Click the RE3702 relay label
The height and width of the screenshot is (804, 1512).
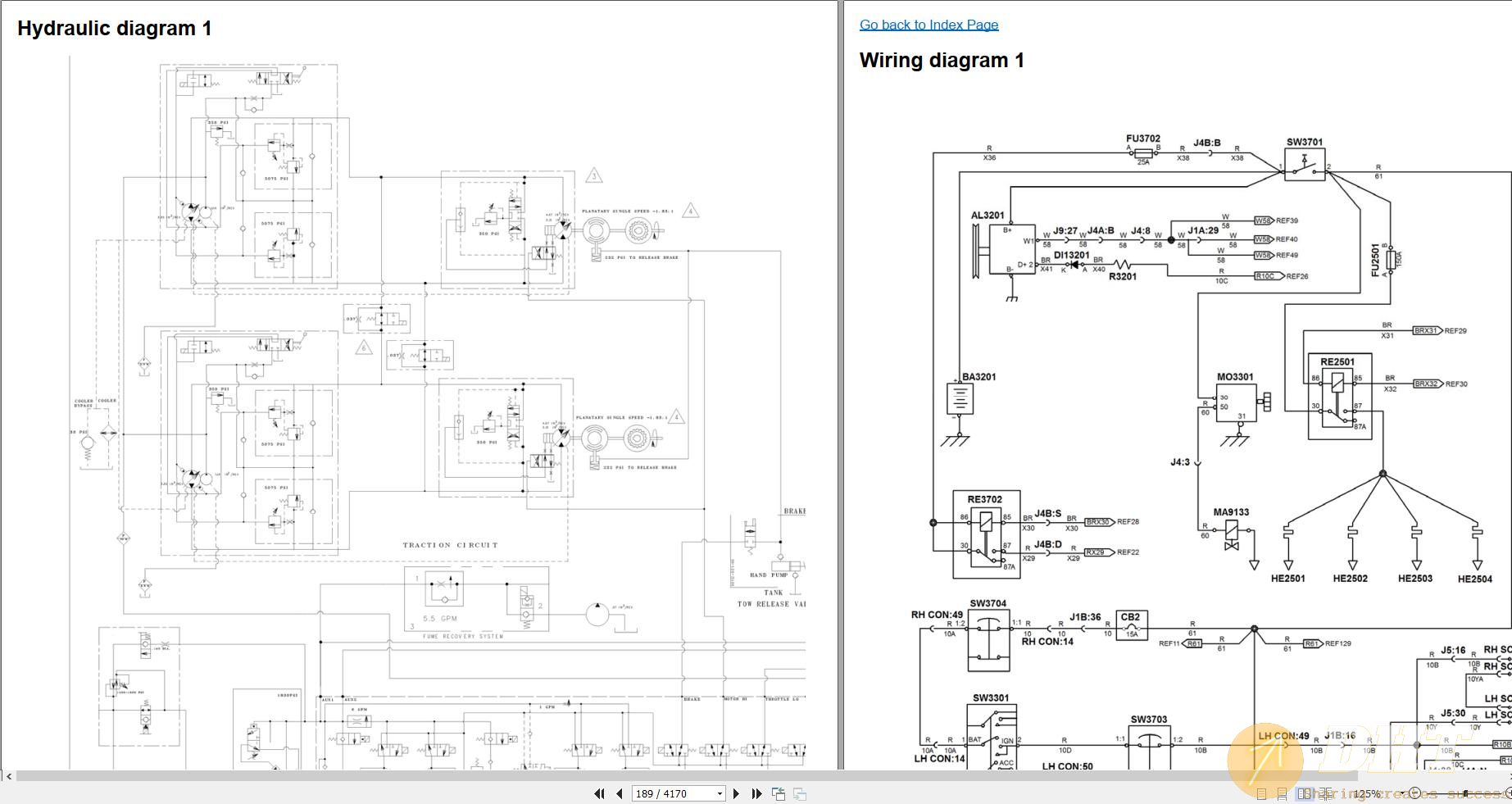(984, 499)
